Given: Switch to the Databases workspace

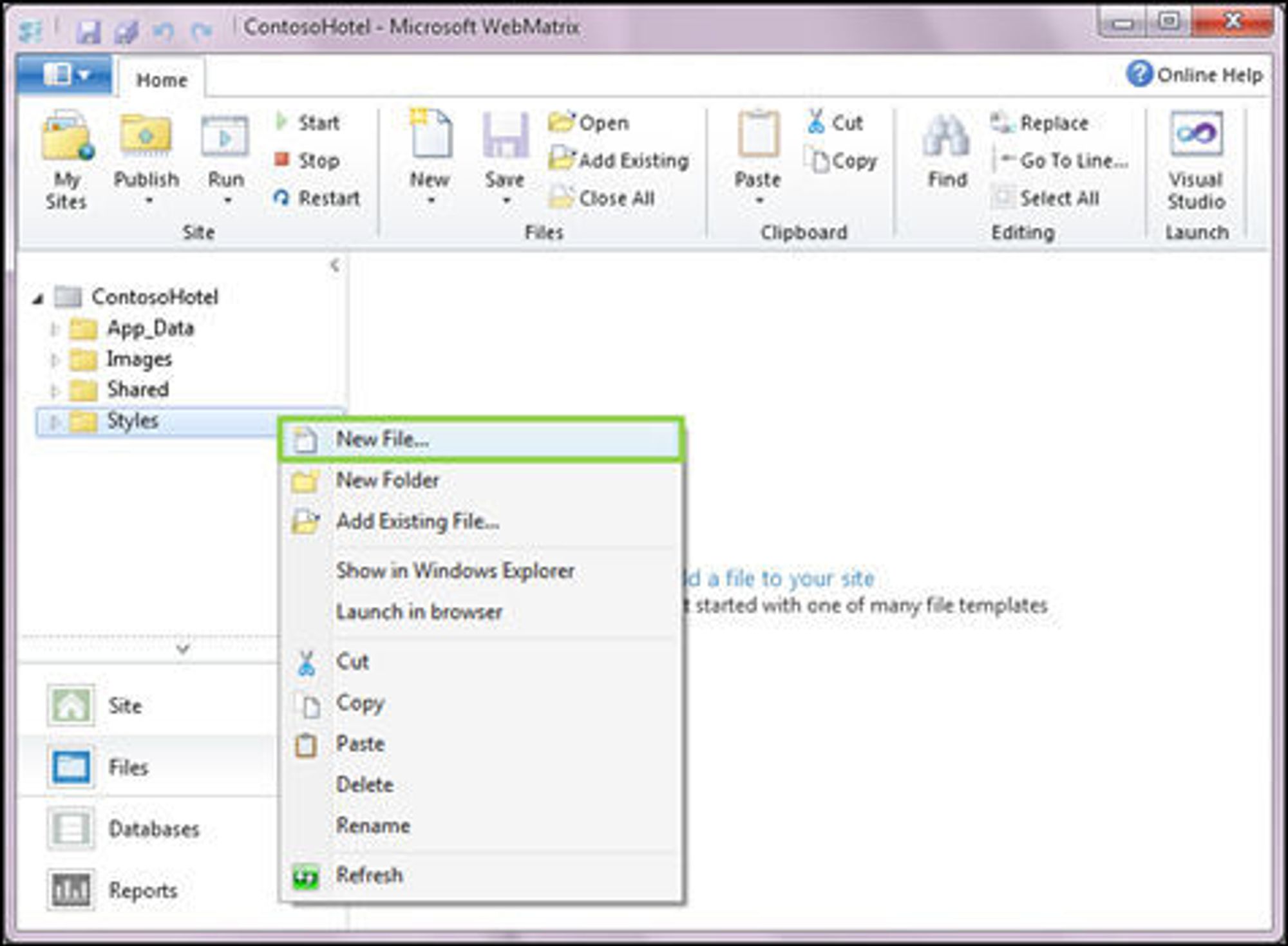Looking at the screenshot, I should coord(148,829).
